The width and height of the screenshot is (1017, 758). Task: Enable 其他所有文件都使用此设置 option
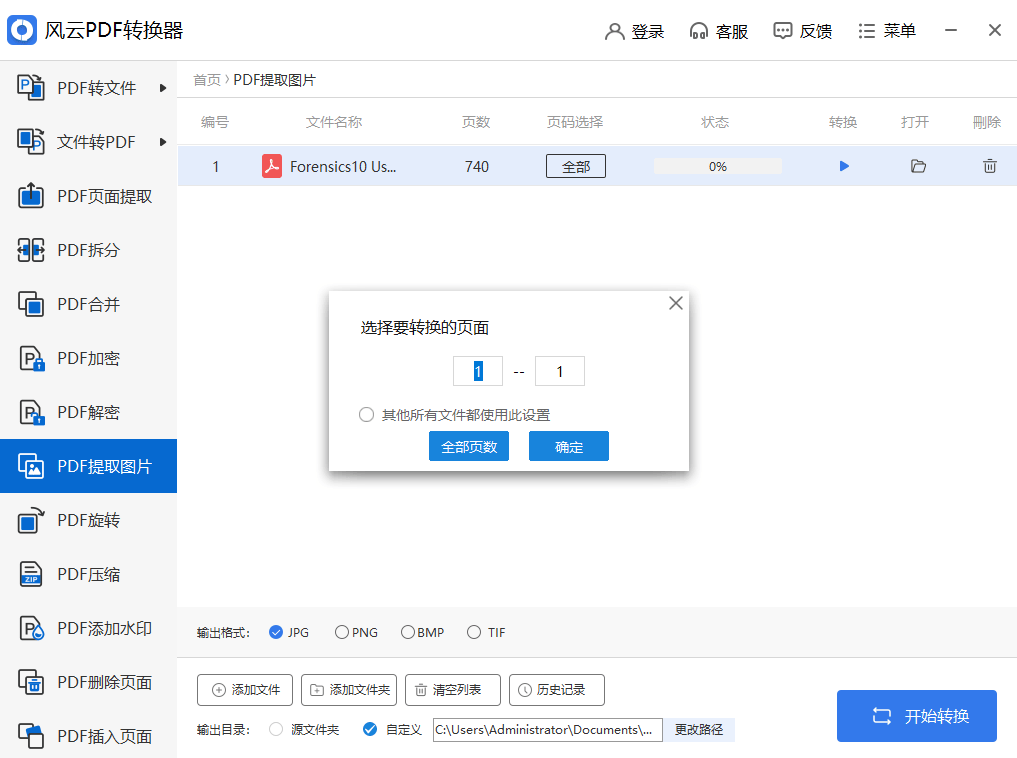[x=366, y=414]
